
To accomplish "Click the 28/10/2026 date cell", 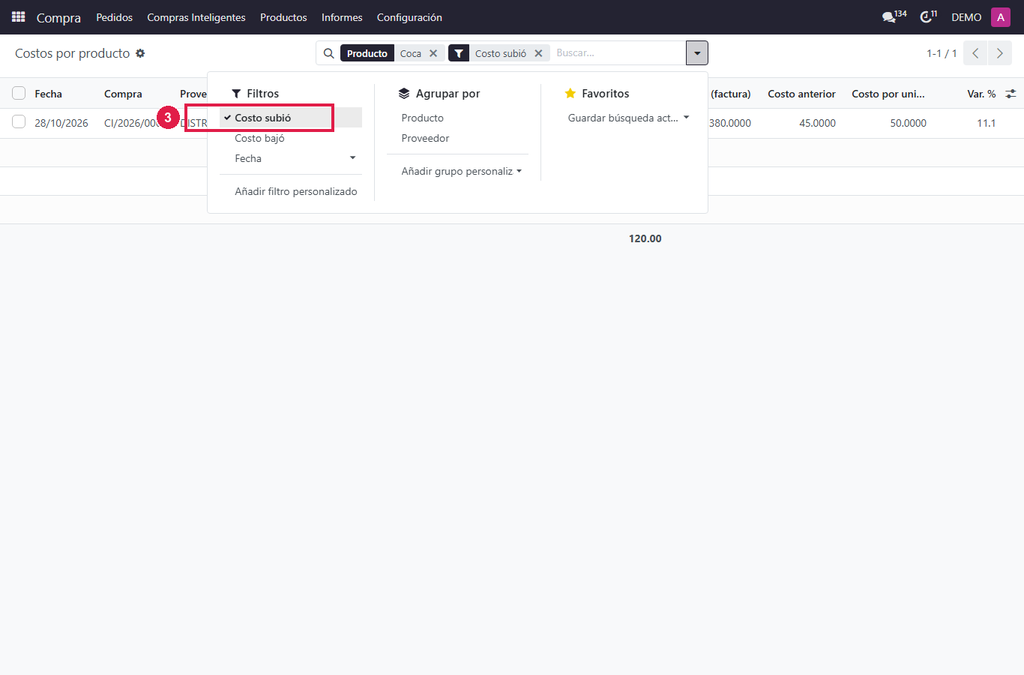I will (61, 123).
